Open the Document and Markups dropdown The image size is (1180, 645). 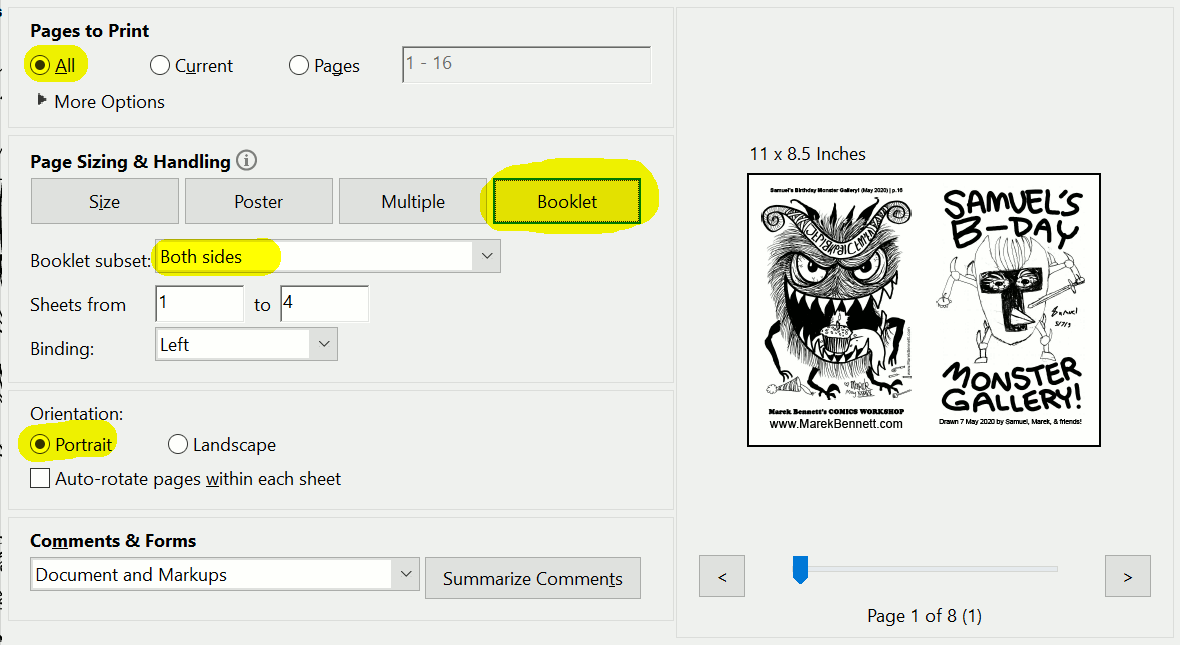(x=405, y=575)
